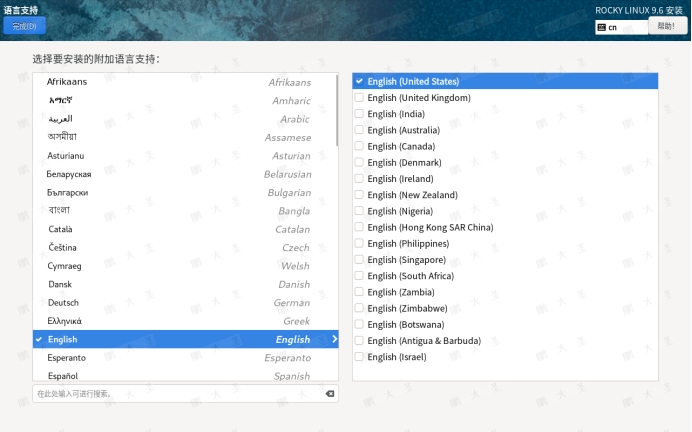Enable the English (Zambia) checkbox
This screenshot has height=432, width=692.
point(359,292)
